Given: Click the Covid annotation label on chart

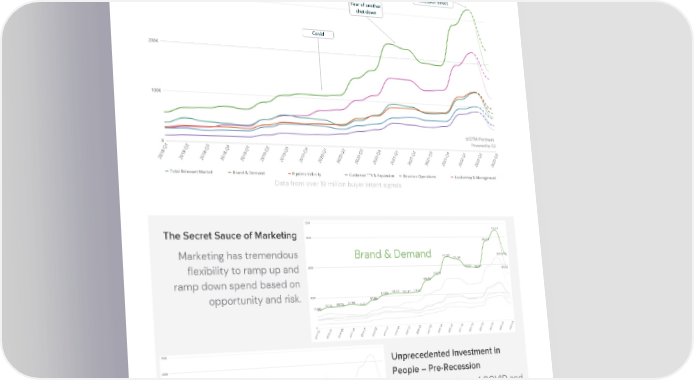Looking at the screenshot, I should pos(318,34).
